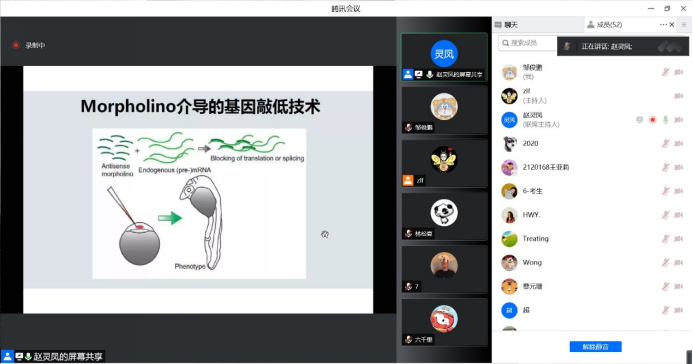Click the muted microphone icon for HWY.
The image size is (693, 364).
click(x=665, y=215)
